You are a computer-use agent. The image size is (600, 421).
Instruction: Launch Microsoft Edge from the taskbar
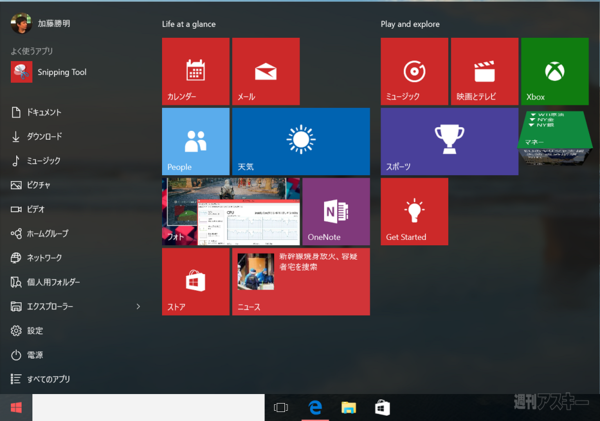click(x=315, y=408)
